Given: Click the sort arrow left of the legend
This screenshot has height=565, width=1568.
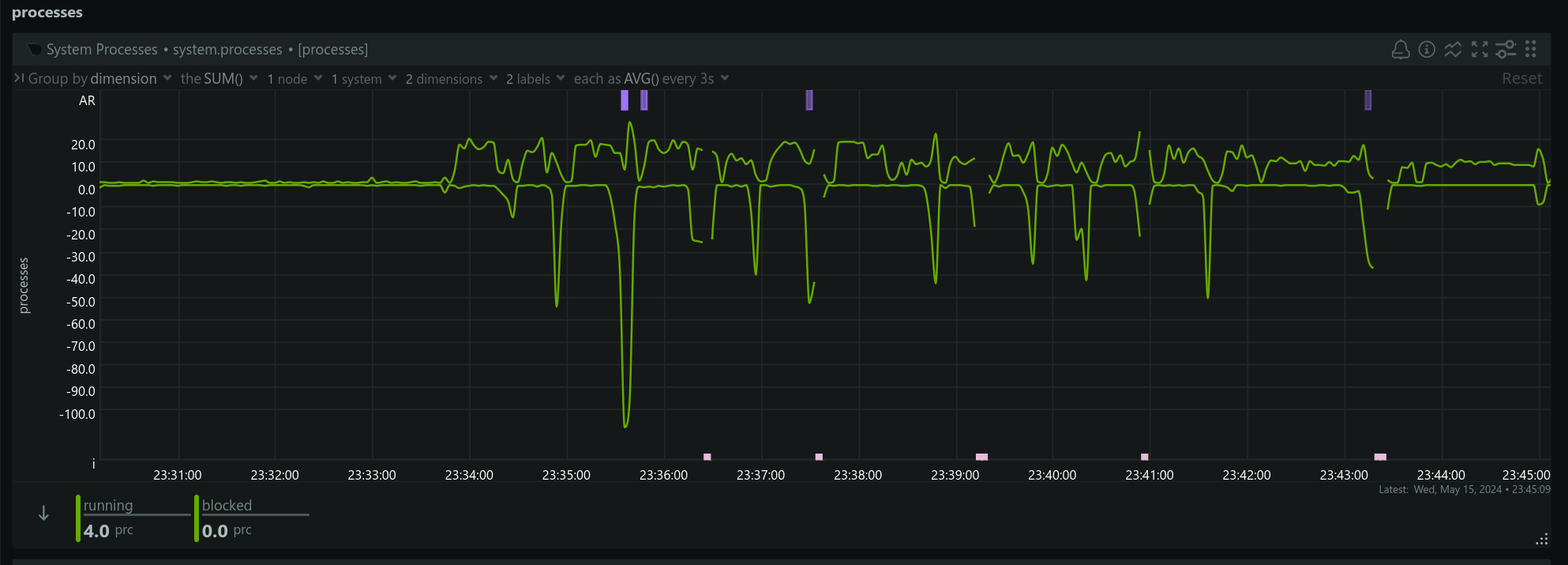Looking at the screenshot, I should (43, 514).
